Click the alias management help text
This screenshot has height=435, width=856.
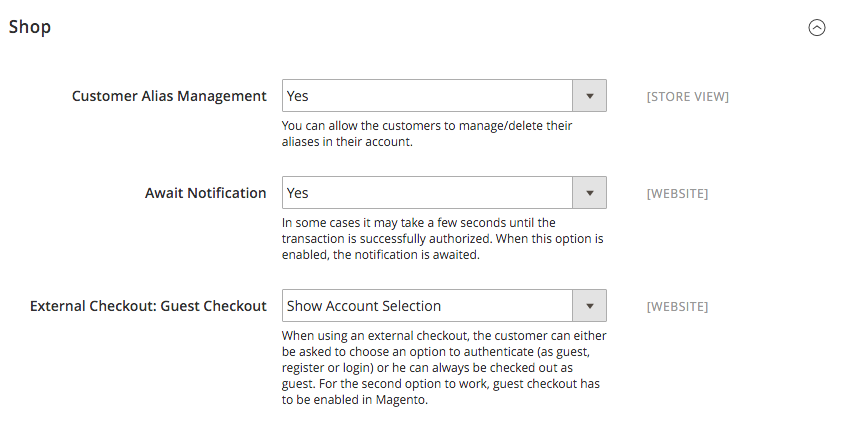coord(428,134)
